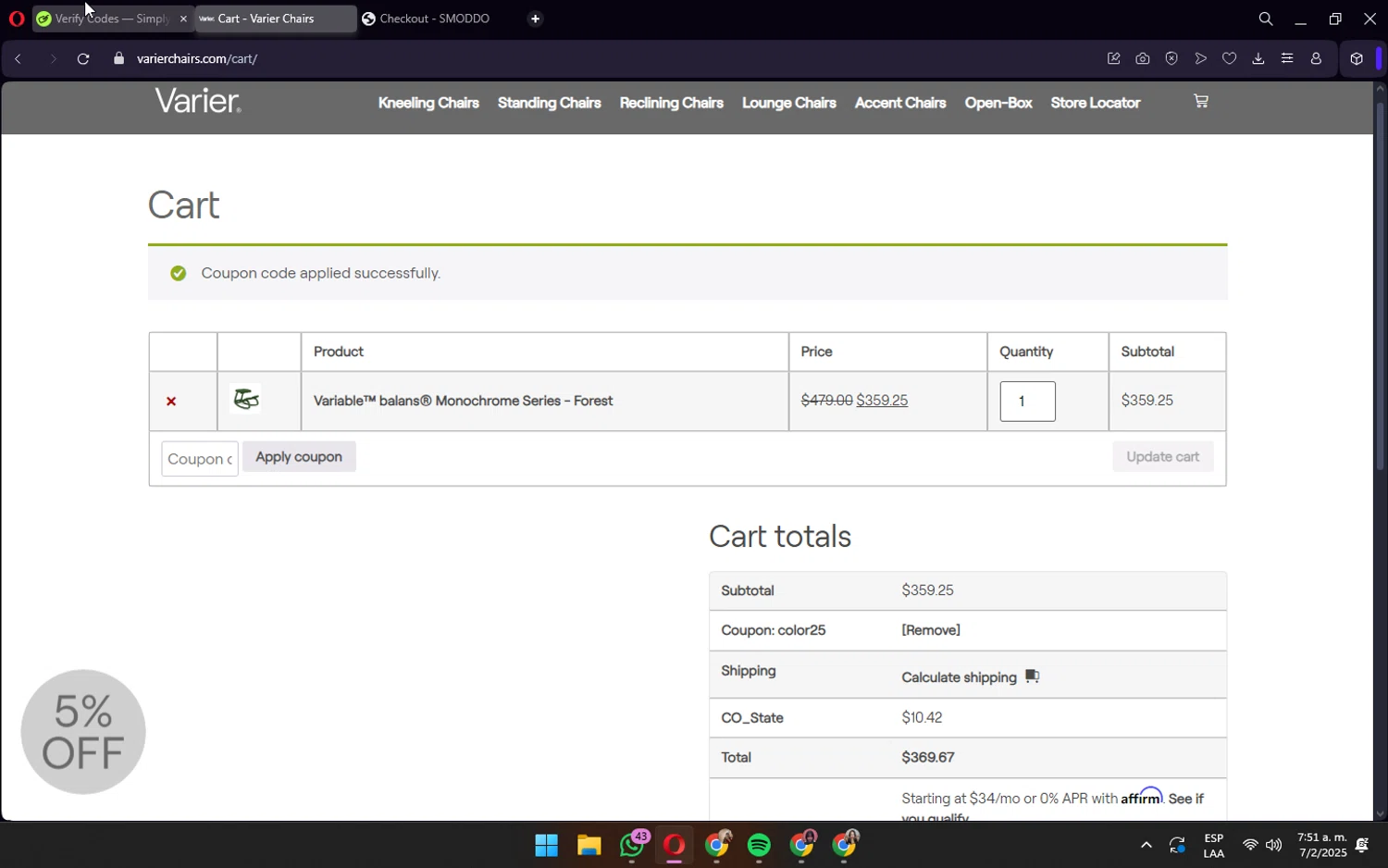Open the volume speaker icon

(1274, 845)
